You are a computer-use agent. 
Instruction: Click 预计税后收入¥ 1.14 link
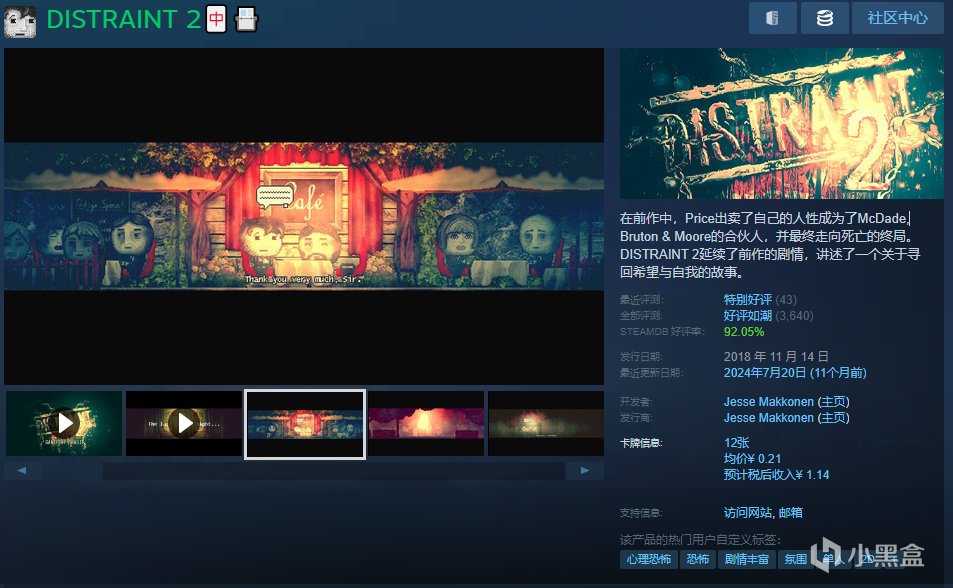click(776, 474)
